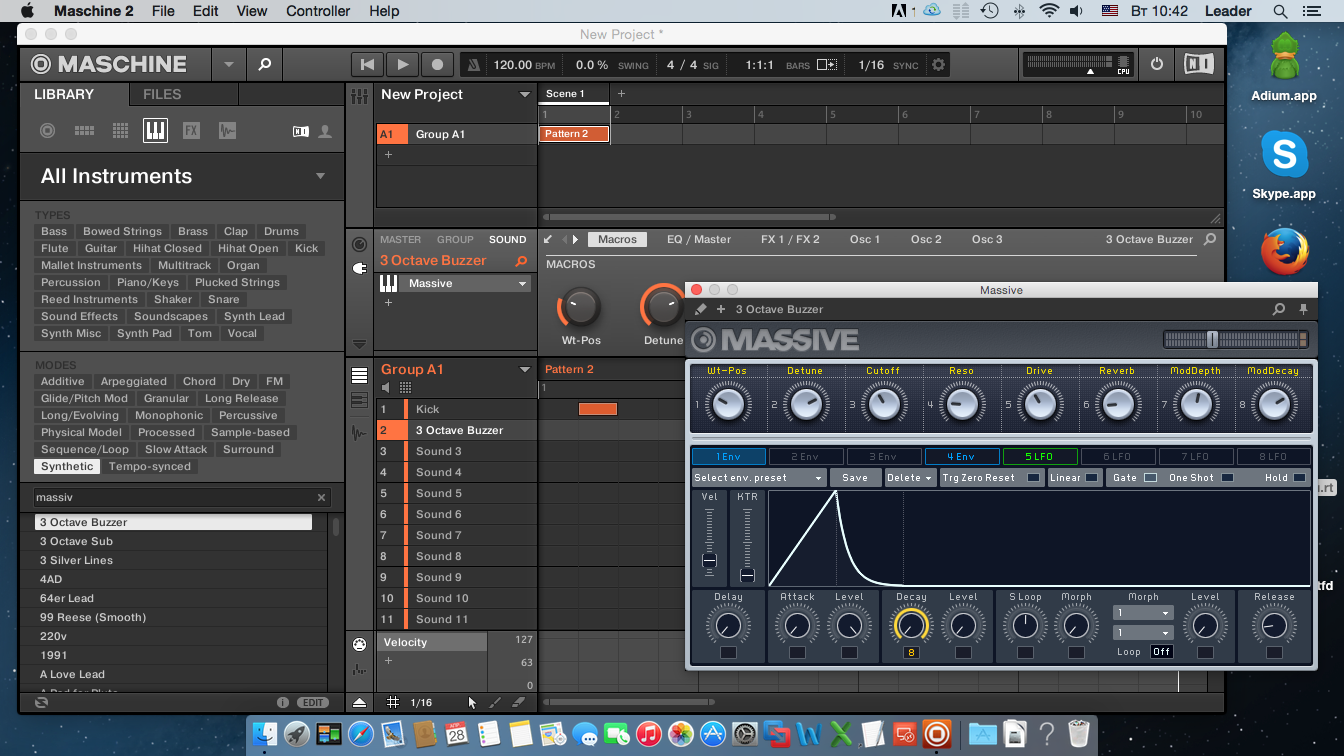This screenshot has width=1344, height=756.
Task: Open the settings gear icon in header
Action: click(938, 65)
